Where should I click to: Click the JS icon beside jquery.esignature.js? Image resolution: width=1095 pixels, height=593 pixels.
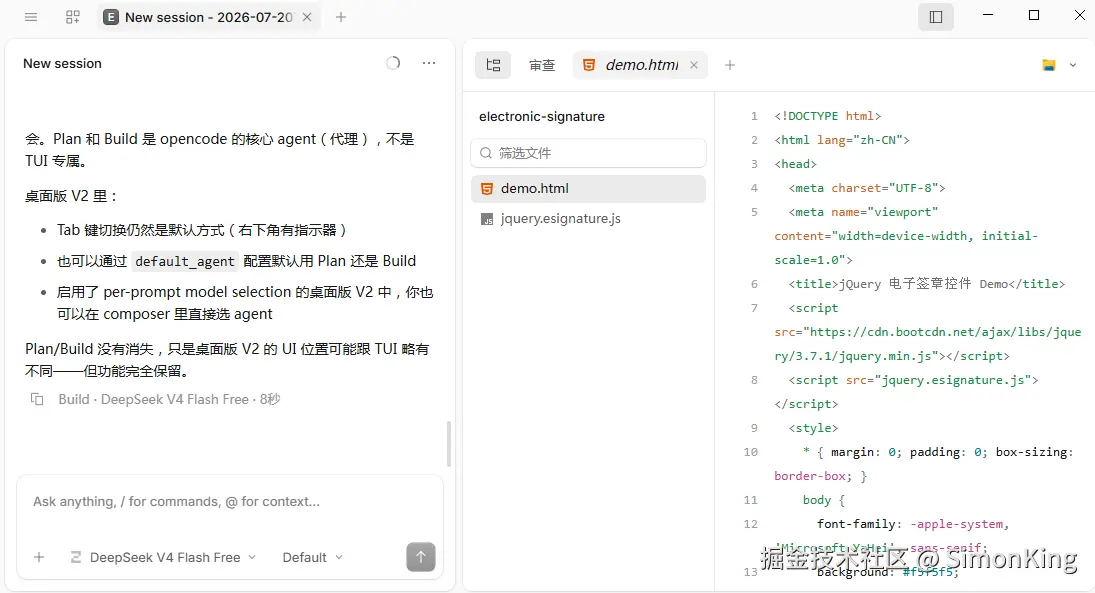[487, 219]
